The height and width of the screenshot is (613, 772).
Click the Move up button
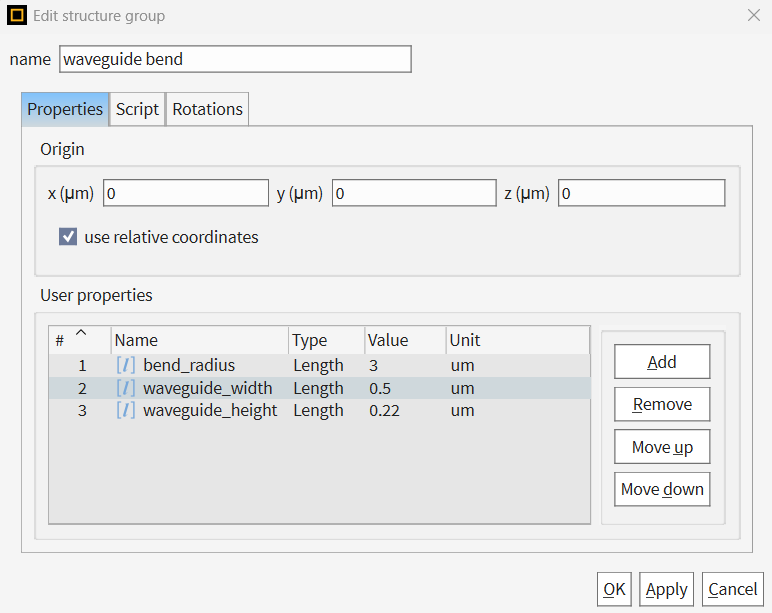pyautogui.click(x=662, y=447)
